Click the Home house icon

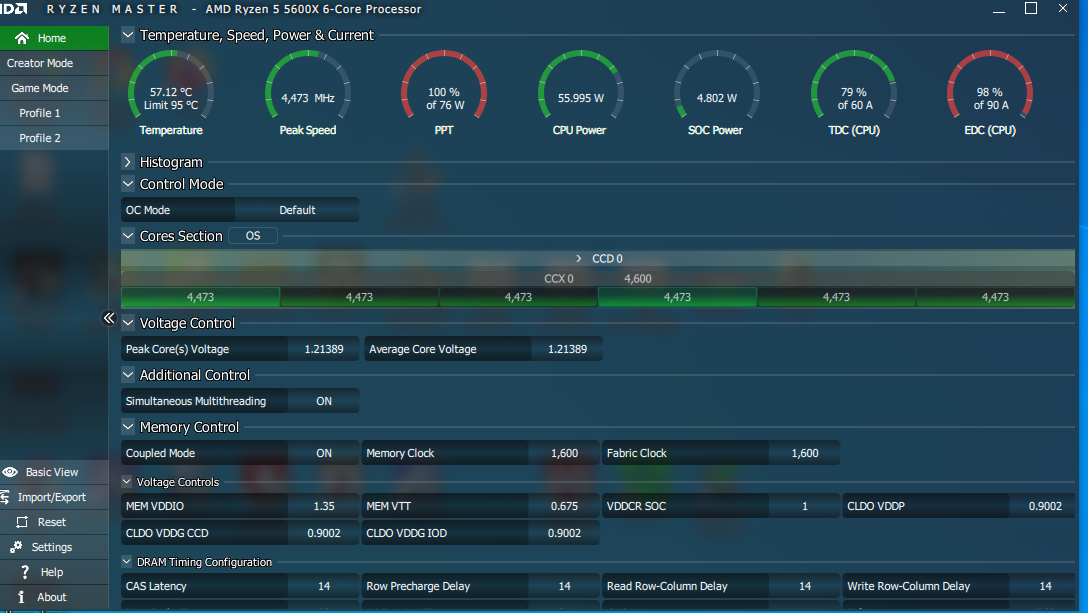point(22,38)
